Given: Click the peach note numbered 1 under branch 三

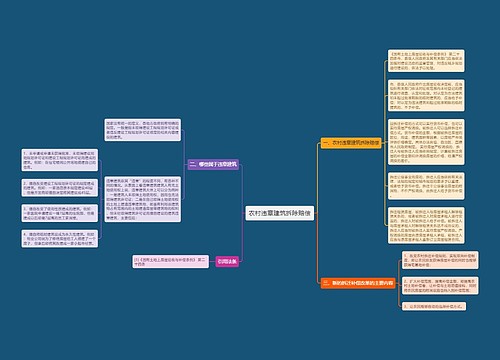Looking at the screenshot, I should (x=440, y=260).
